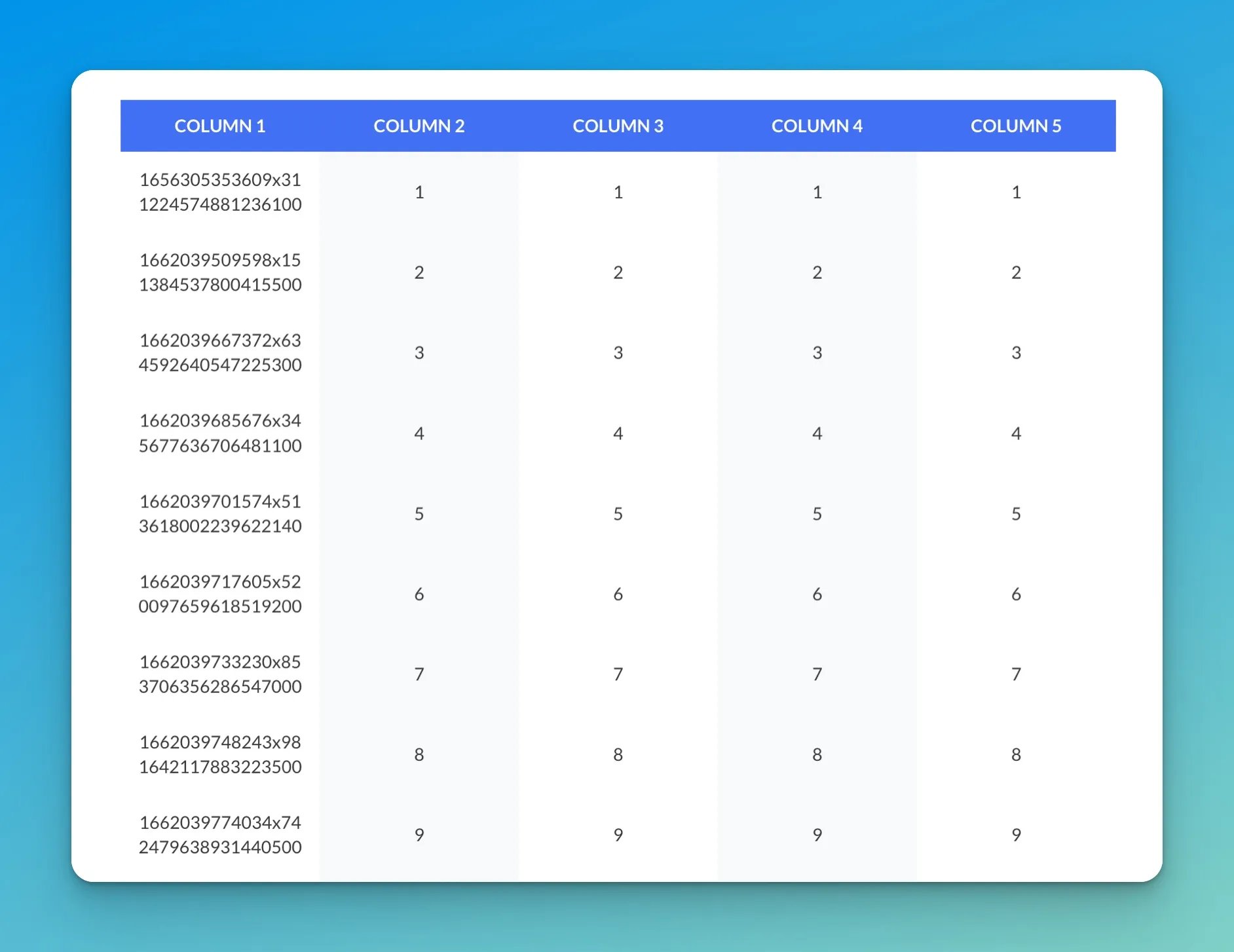Click the cell starting 1662039717605x52
The width and height of the screenshot is (1234, 952).
coord(220,594)
